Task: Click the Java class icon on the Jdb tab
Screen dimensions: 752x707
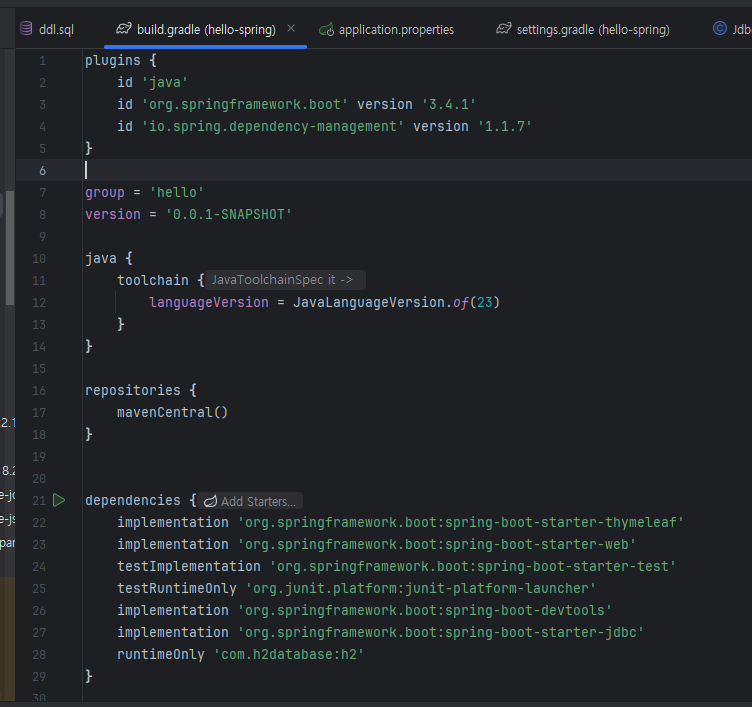Action: 719,29
